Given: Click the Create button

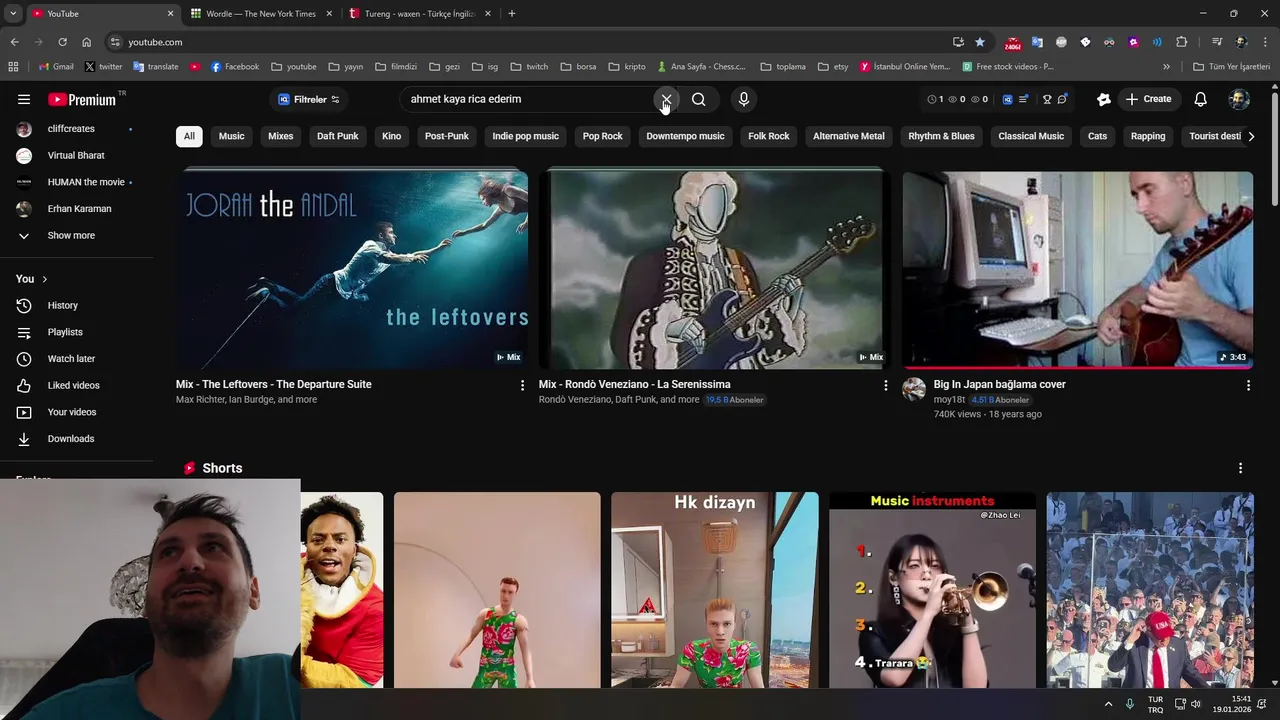Looking at the screenshot, I should pyautogui.click(x=1148, y=99).
